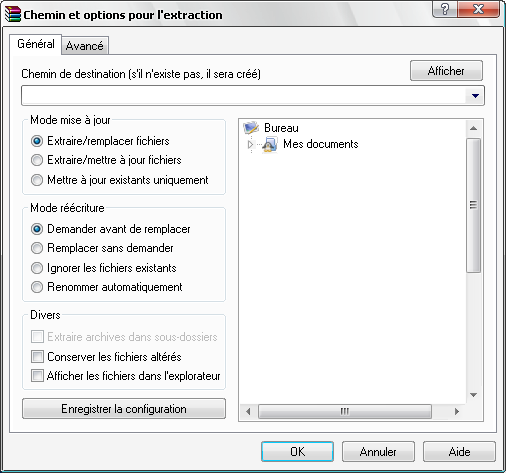Click inside the destination path input field
The image size is (506, 473).
(244, 96)
